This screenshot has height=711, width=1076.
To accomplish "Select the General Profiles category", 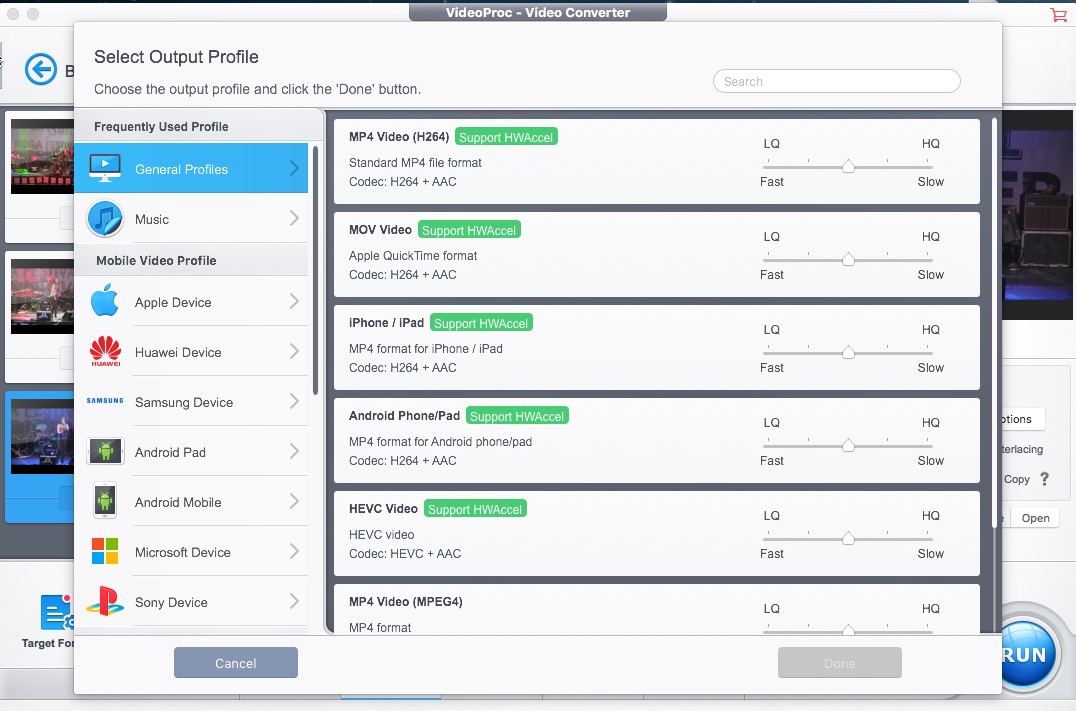I will tap(191, 168).
